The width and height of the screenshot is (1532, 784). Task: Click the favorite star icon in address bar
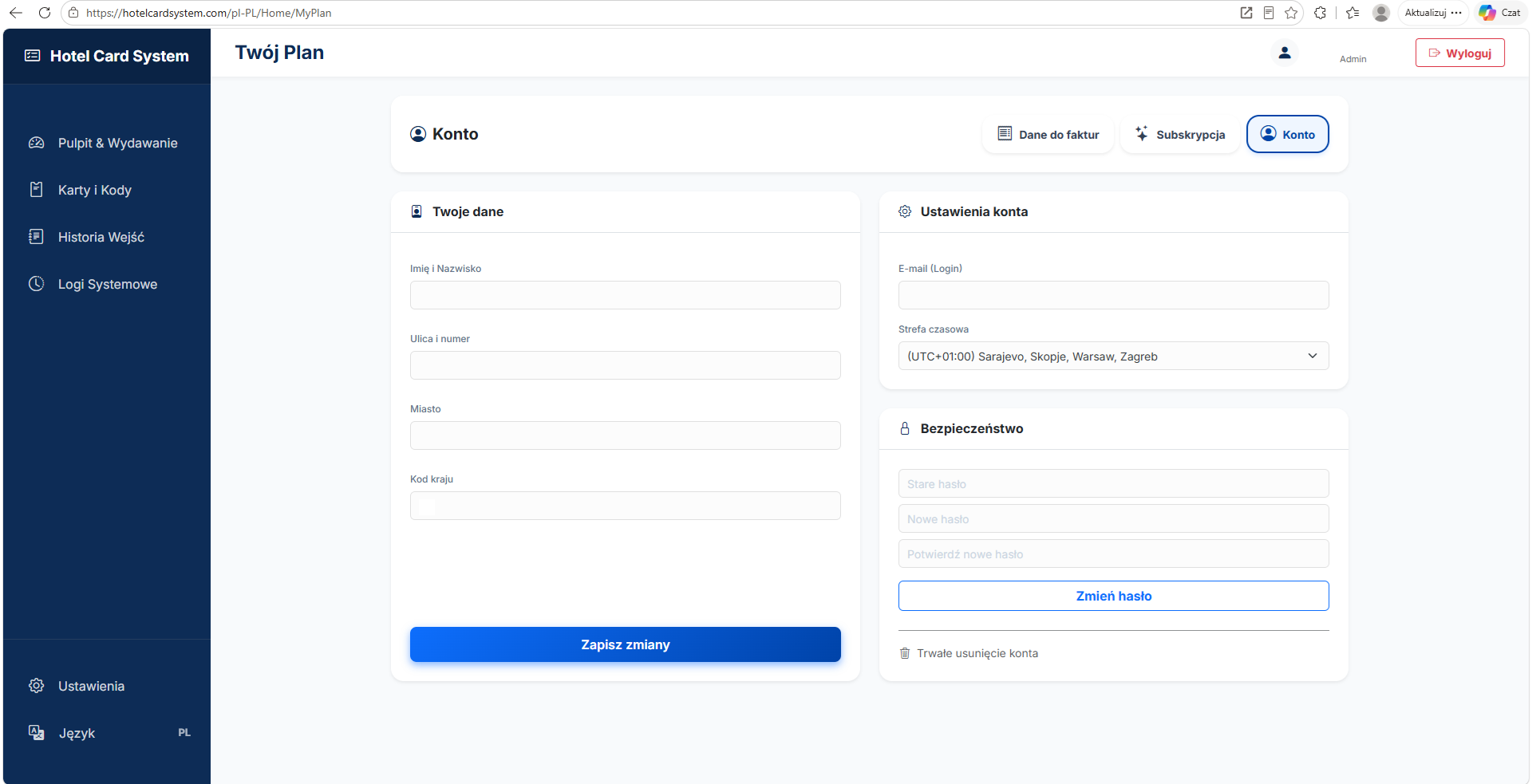[1291, 13]
